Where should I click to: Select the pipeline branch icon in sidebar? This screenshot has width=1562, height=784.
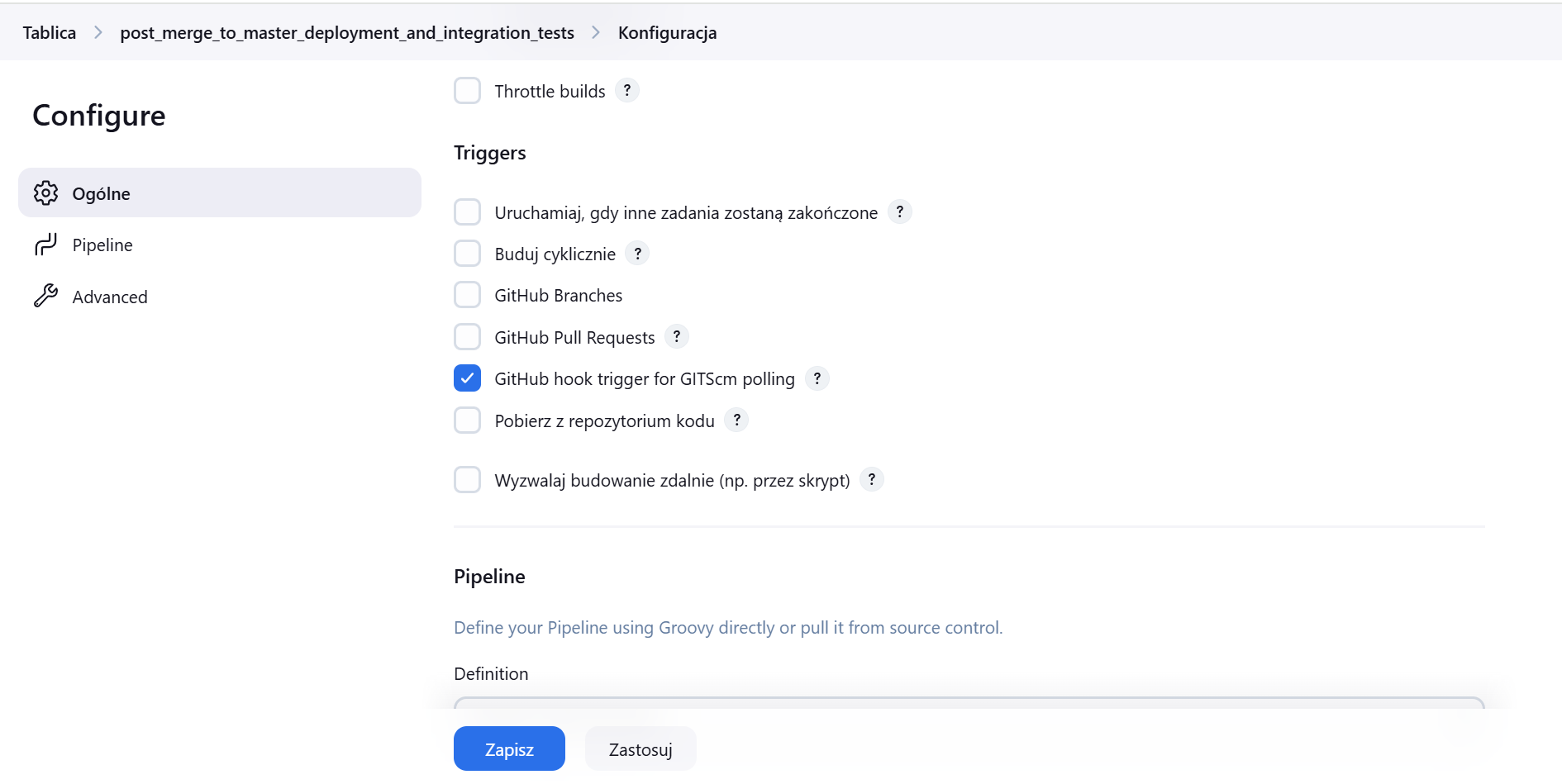pyautogui.click(x=45, y=244)
